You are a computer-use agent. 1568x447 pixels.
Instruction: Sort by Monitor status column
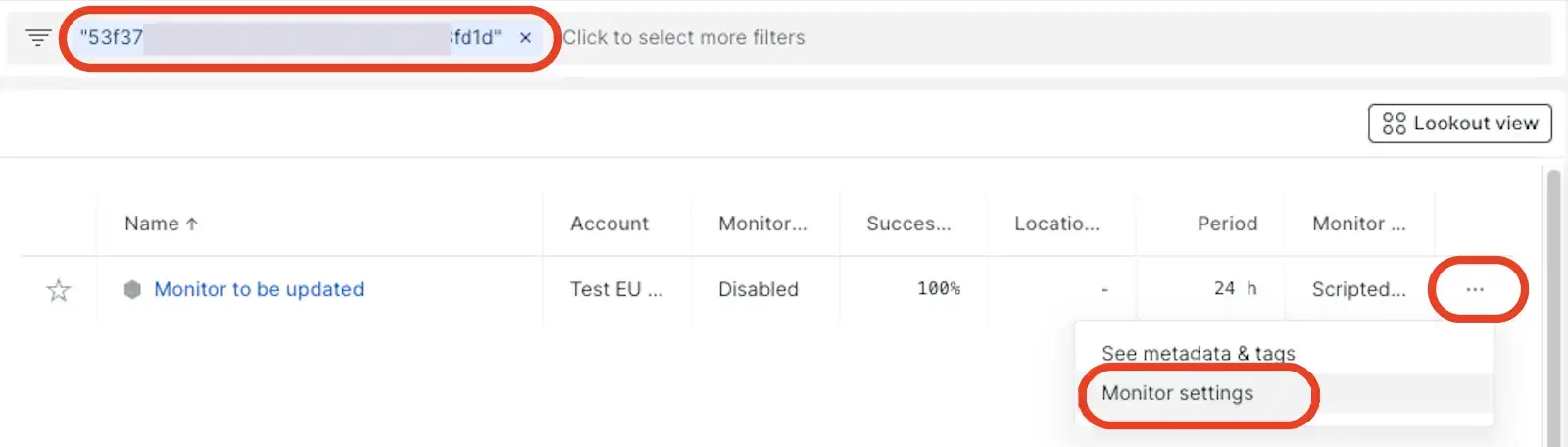(762, 223)
